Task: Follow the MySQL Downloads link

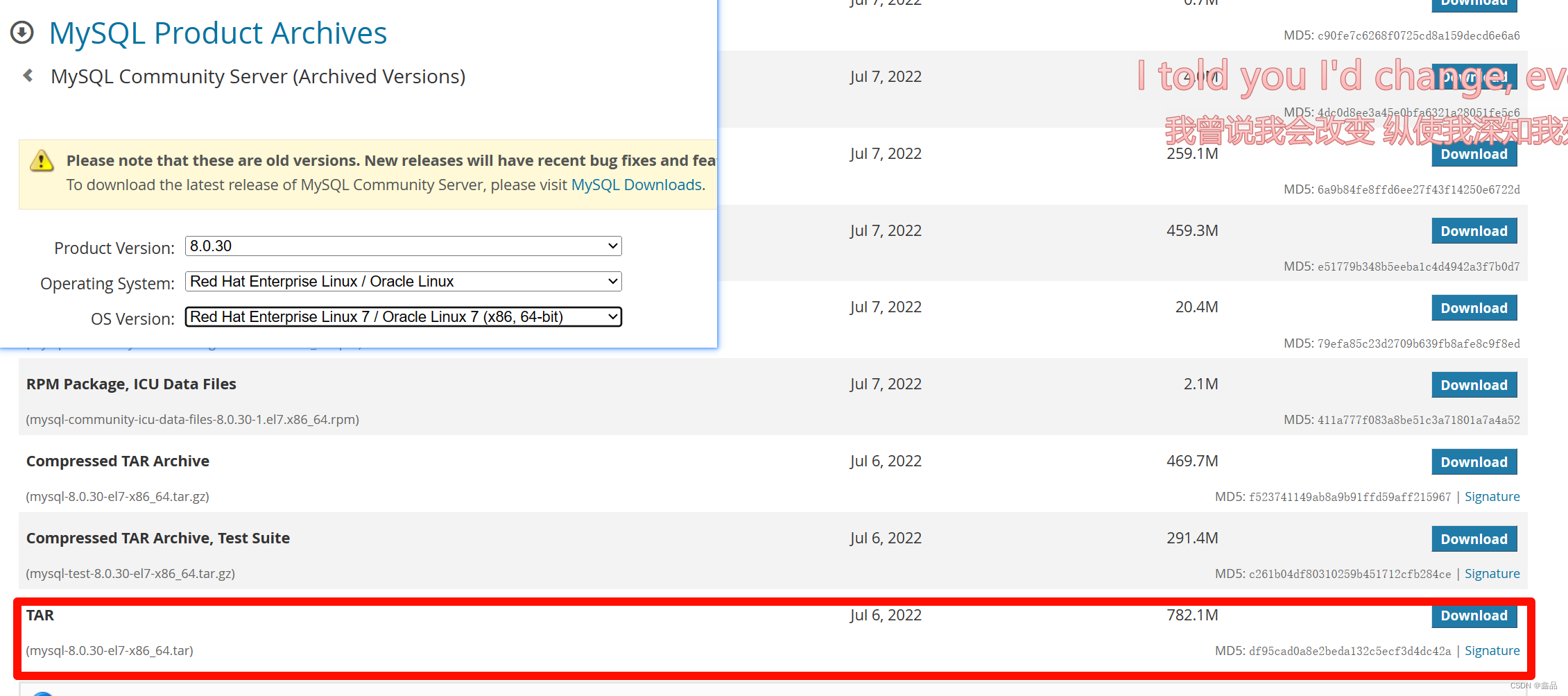Action: 636,185
